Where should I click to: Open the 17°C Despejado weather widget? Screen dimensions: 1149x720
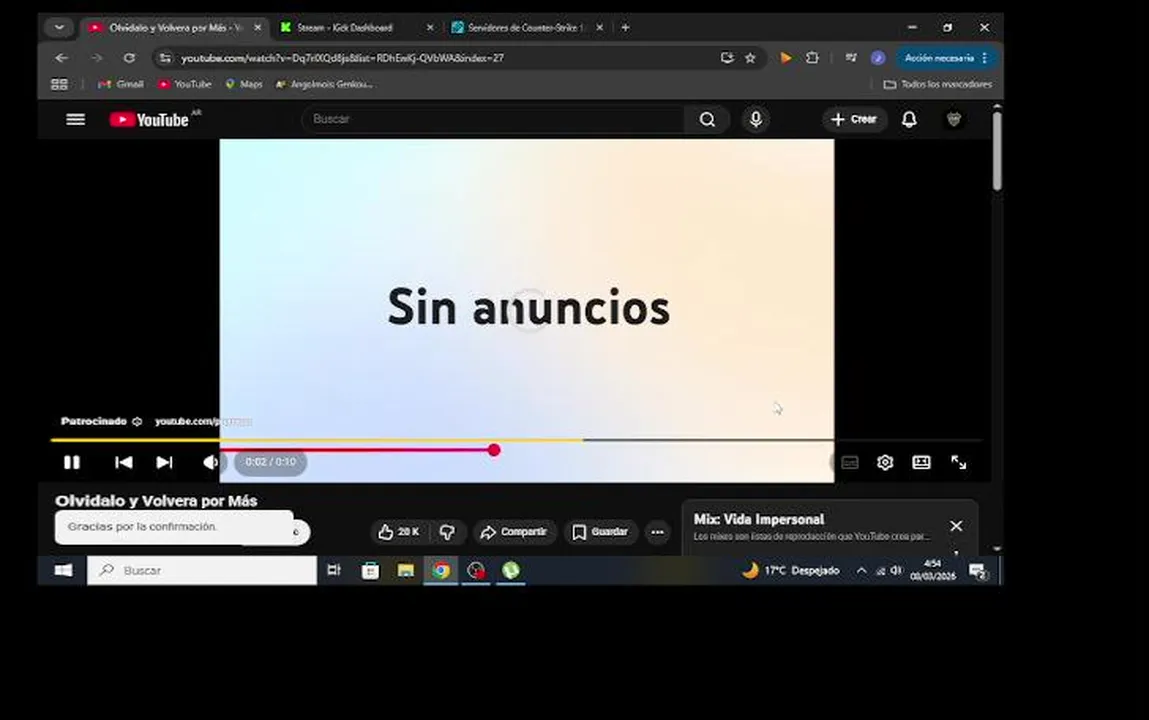790,571
